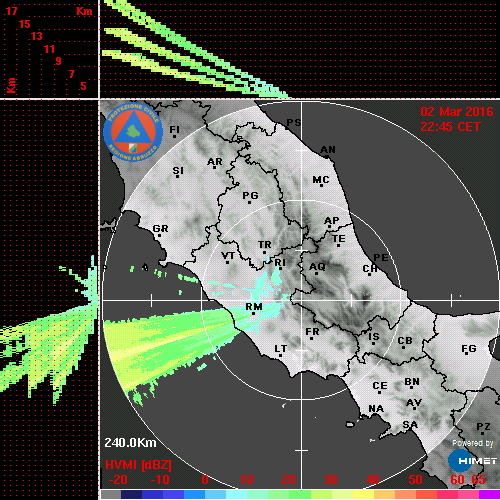Screen dimensions: 500x500
Task: Click the FI city label
Action: pyautogui.click(x=174, y=129)
